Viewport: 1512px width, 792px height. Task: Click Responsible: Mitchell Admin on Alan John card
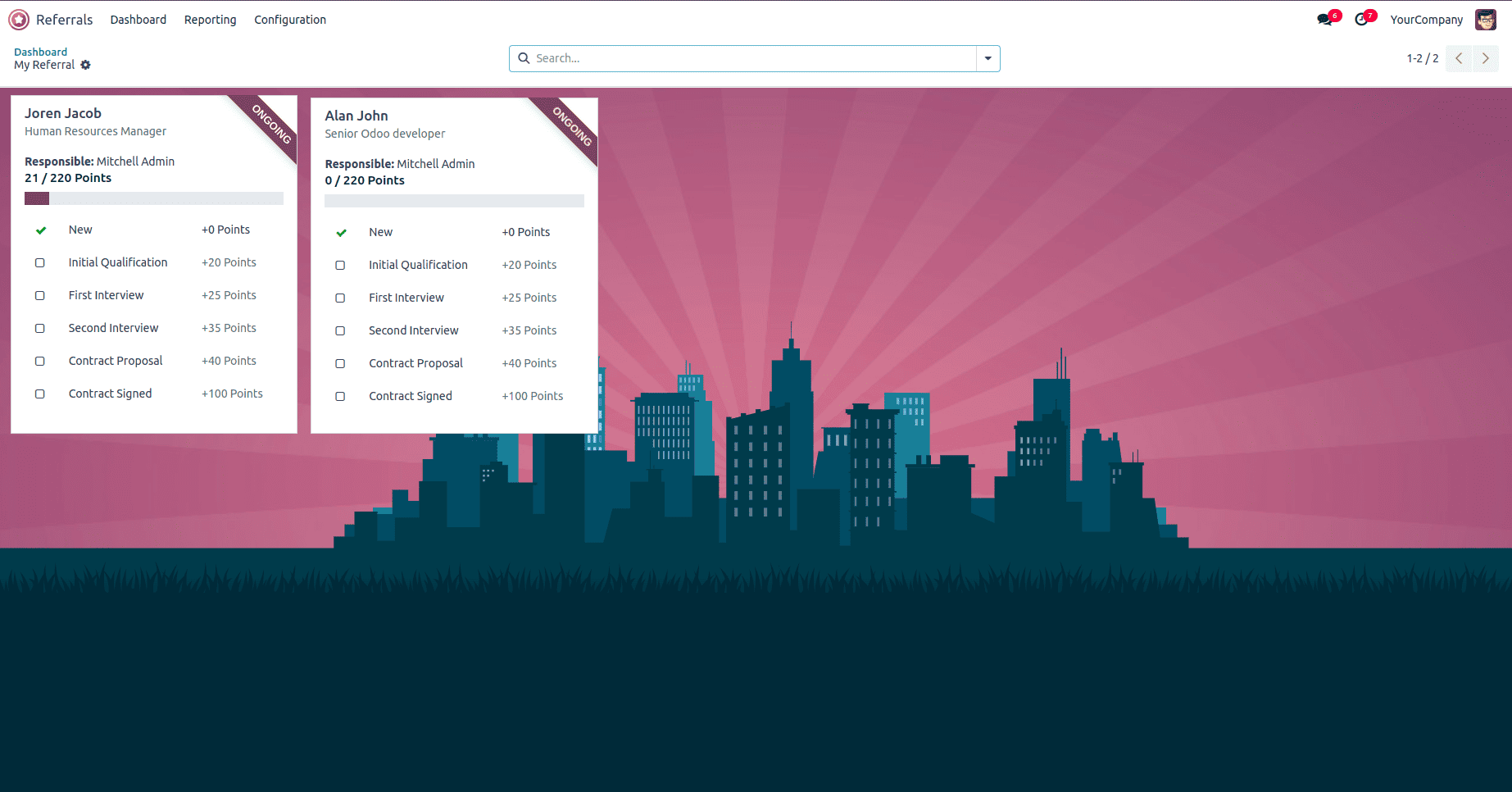coord(400,164)
